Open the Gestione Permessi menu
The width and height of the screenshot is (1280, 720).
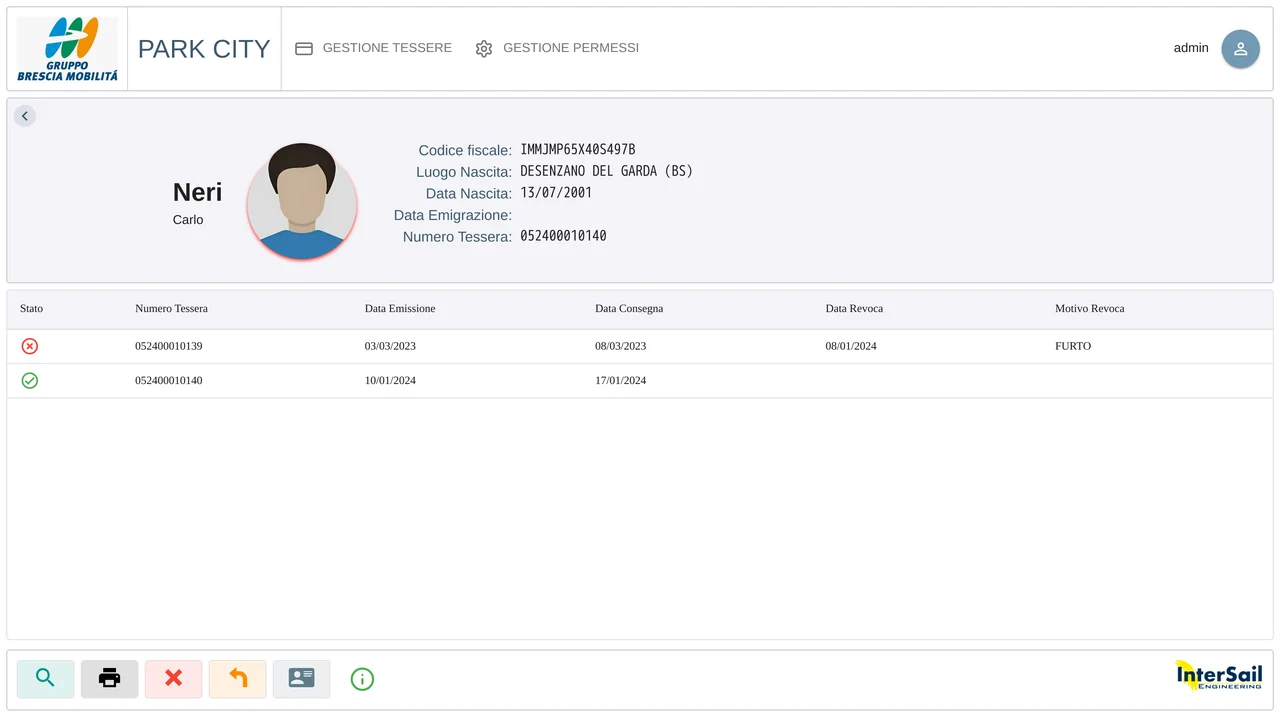557,48
